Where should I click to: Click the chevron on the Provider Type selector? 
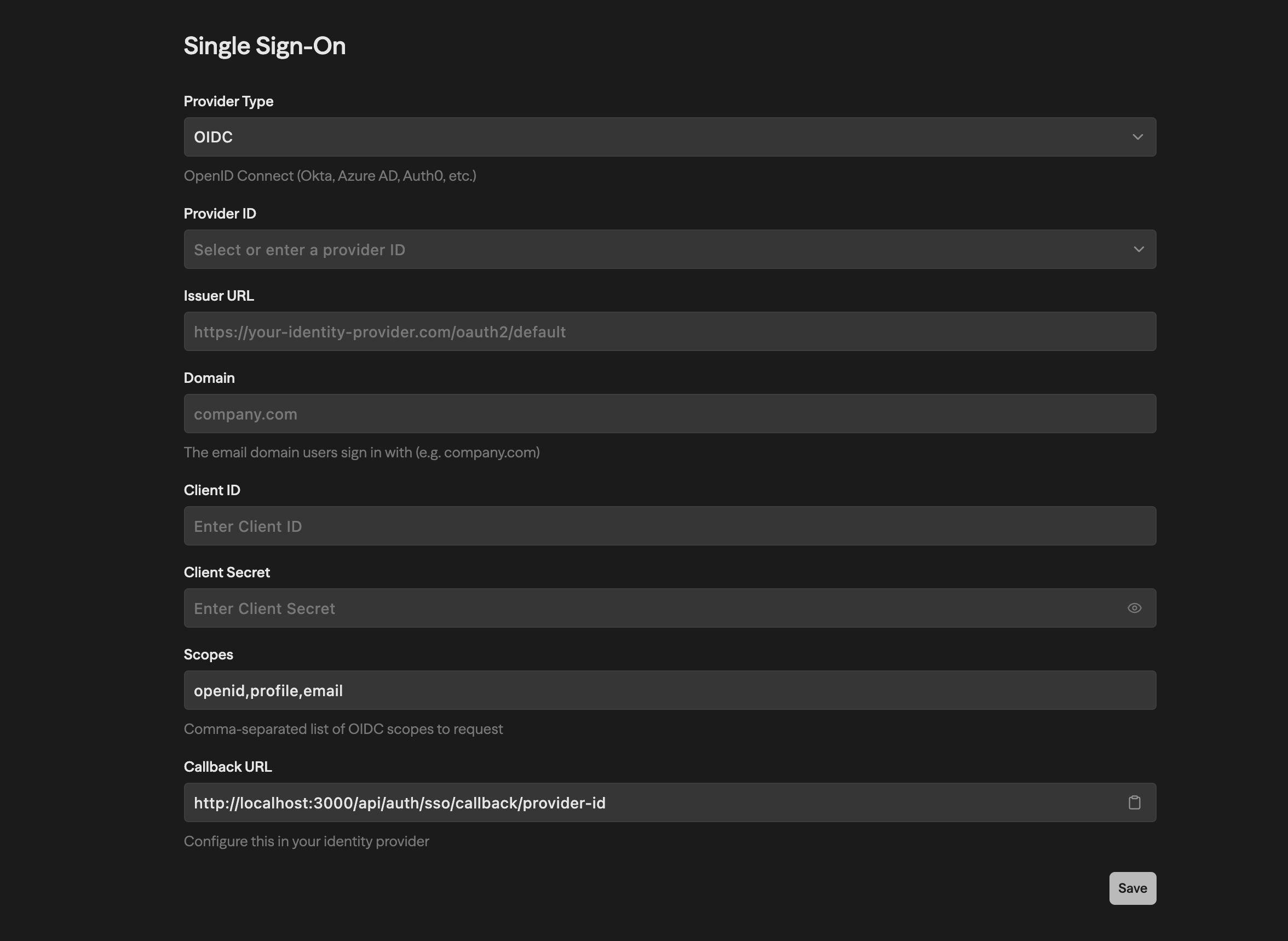1139,137
